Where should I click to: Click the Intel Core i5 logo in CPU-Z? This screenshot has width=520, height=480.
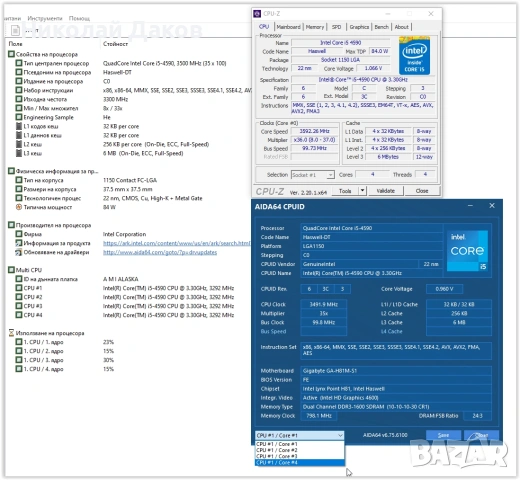[x=414, y=56]
